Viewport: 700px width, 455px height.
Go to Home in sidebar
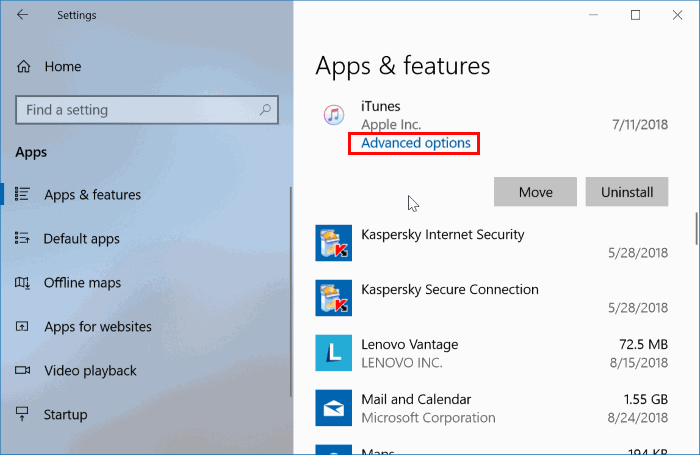click(x=63, y=67)
